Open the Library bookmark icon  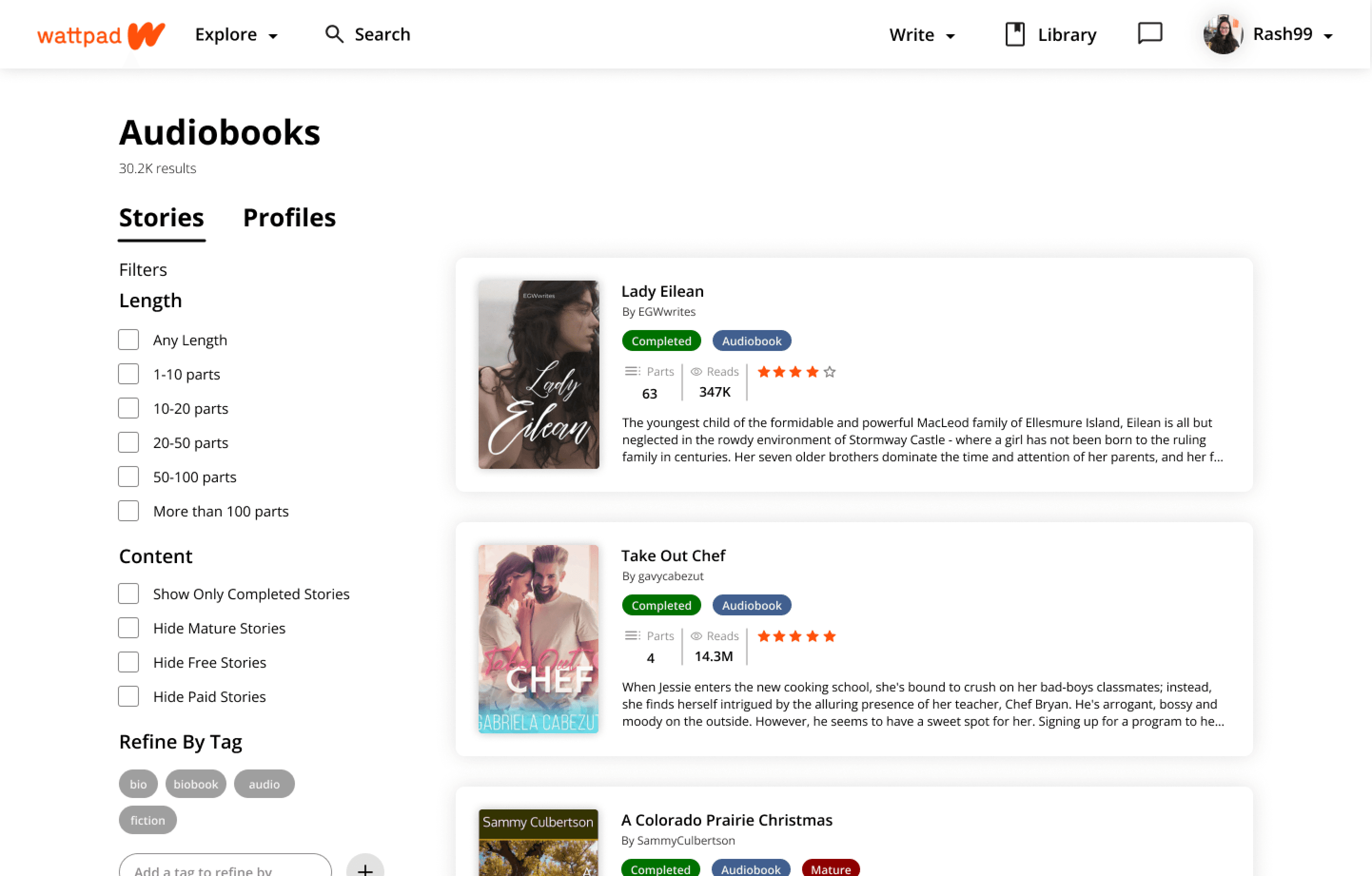(1014, 34)
